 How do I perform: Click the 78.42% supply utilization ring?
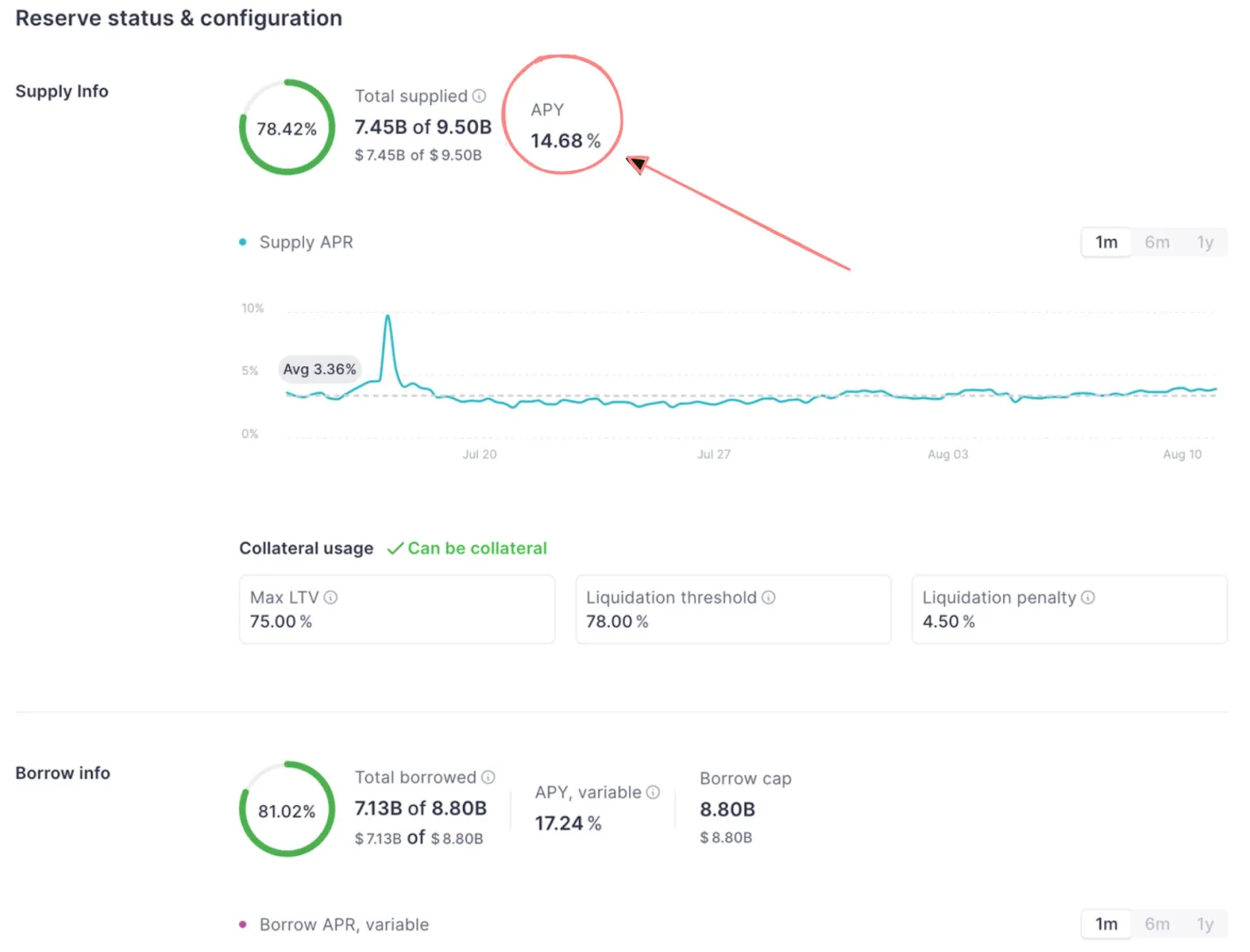(x=287, y=127)
